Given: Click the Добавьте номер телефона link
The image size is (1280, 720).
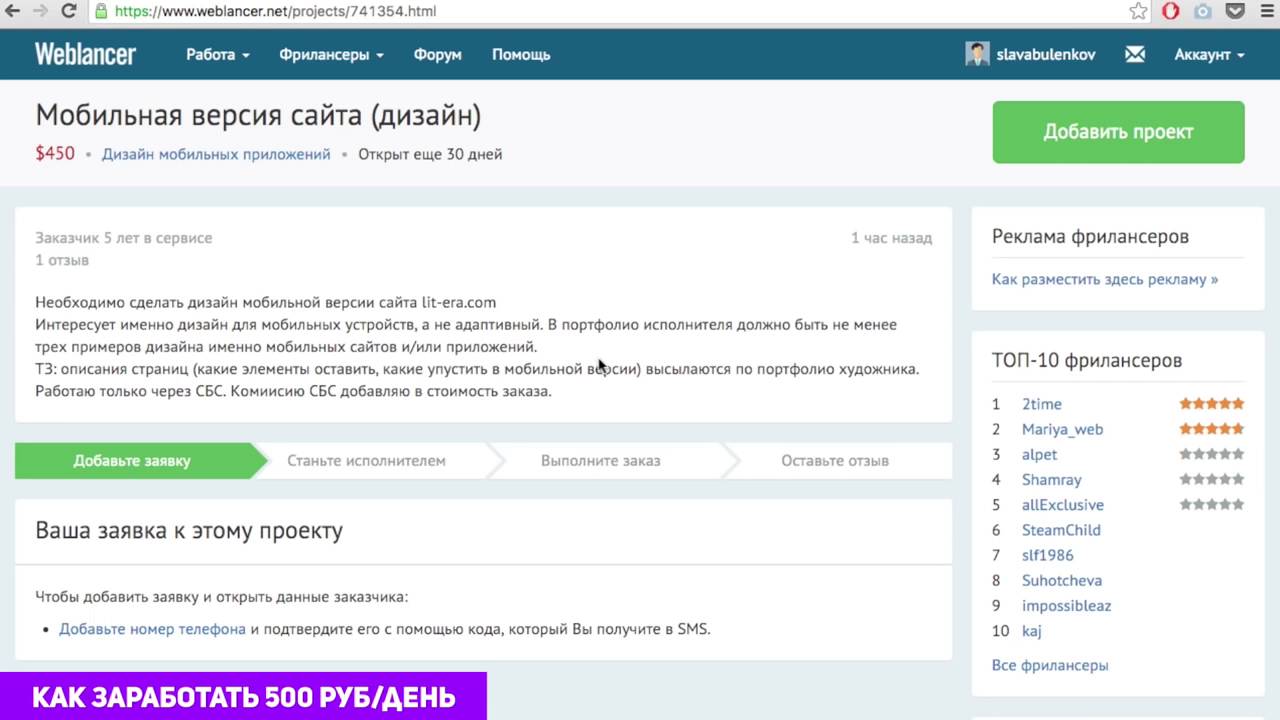Looking at the screenshot, I should tap(152, 629).
